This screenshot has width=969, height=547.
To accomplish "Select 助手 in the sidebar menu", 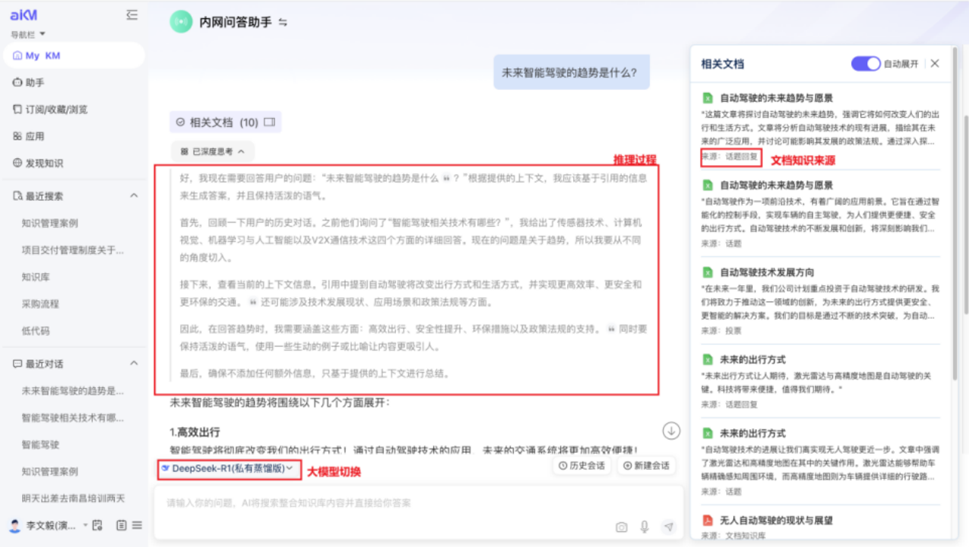I will pos(35,83).
